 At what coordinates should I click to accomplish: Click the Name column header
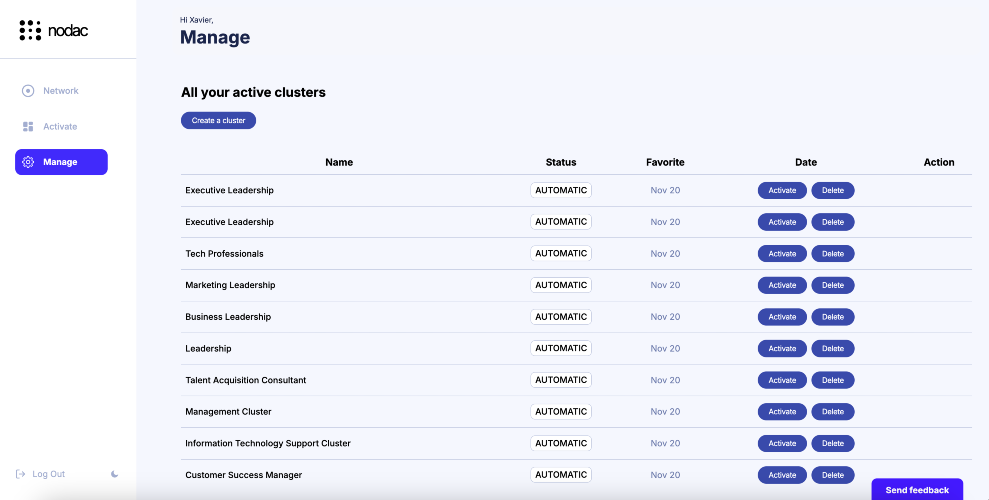point(339,162)
